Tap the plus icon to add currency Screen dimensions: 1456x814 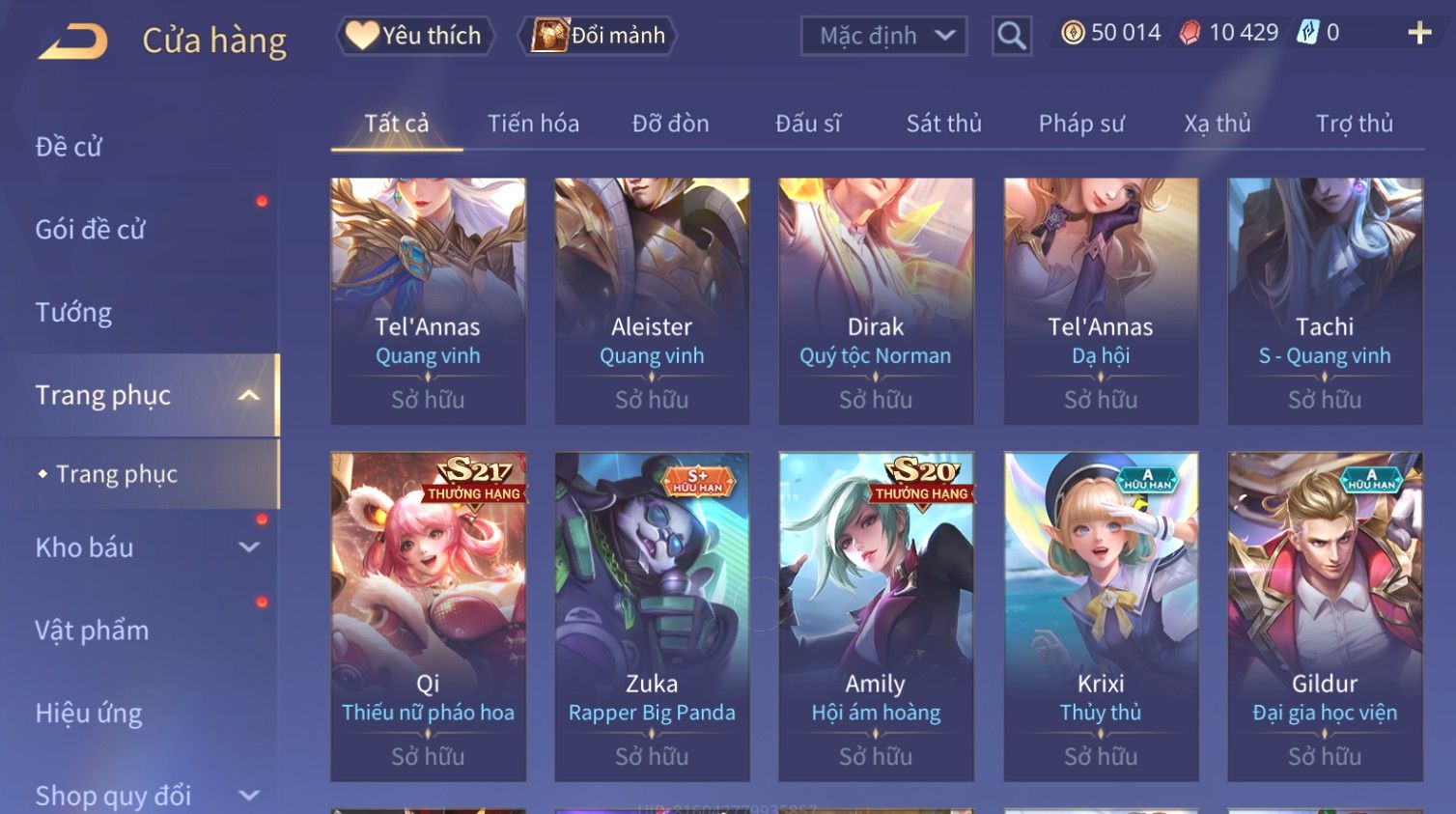click(x=1419, y=33)
